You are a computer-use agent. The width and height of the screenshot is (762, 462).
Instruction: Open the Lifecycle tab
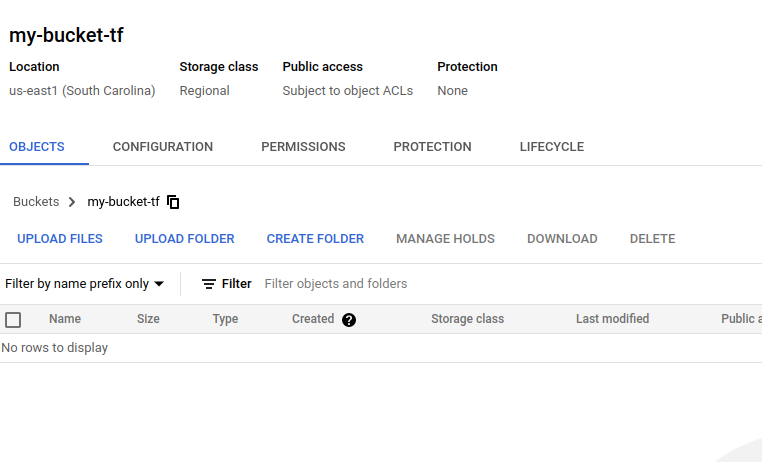coord(552,147)
